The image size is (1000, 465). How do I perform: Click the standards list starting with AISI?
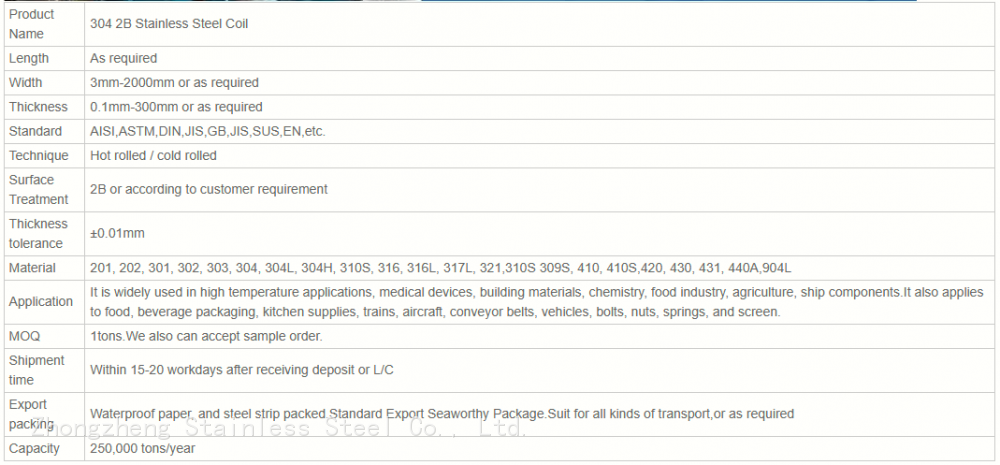tap(208, 131)
